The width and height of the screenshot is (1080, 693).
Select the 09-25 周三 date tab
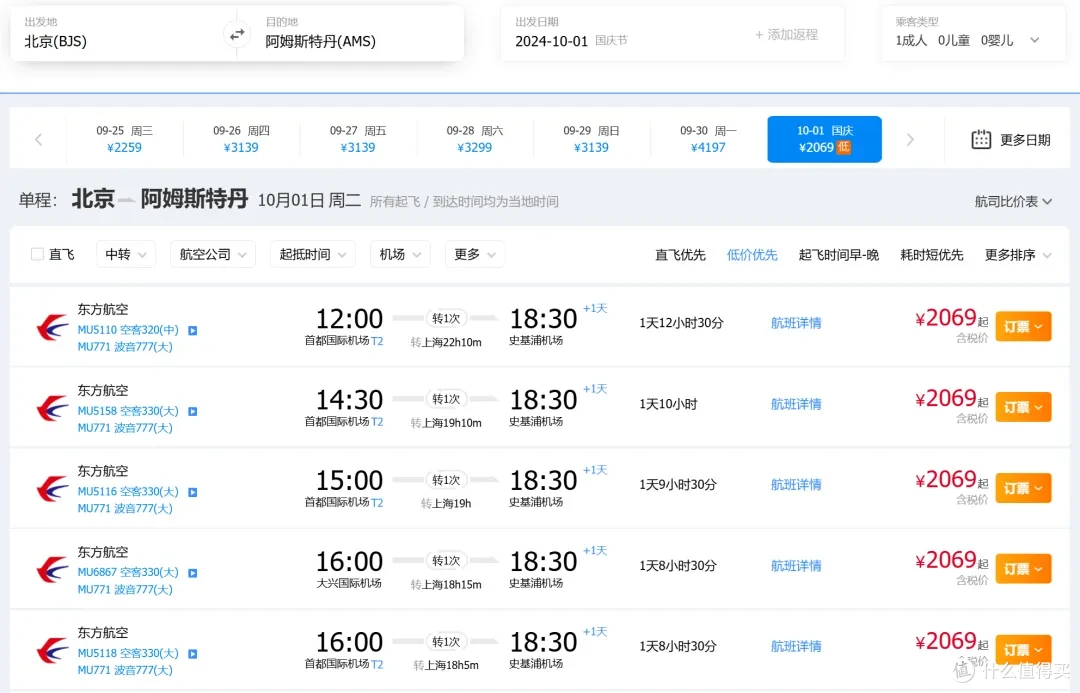(125, 139)
